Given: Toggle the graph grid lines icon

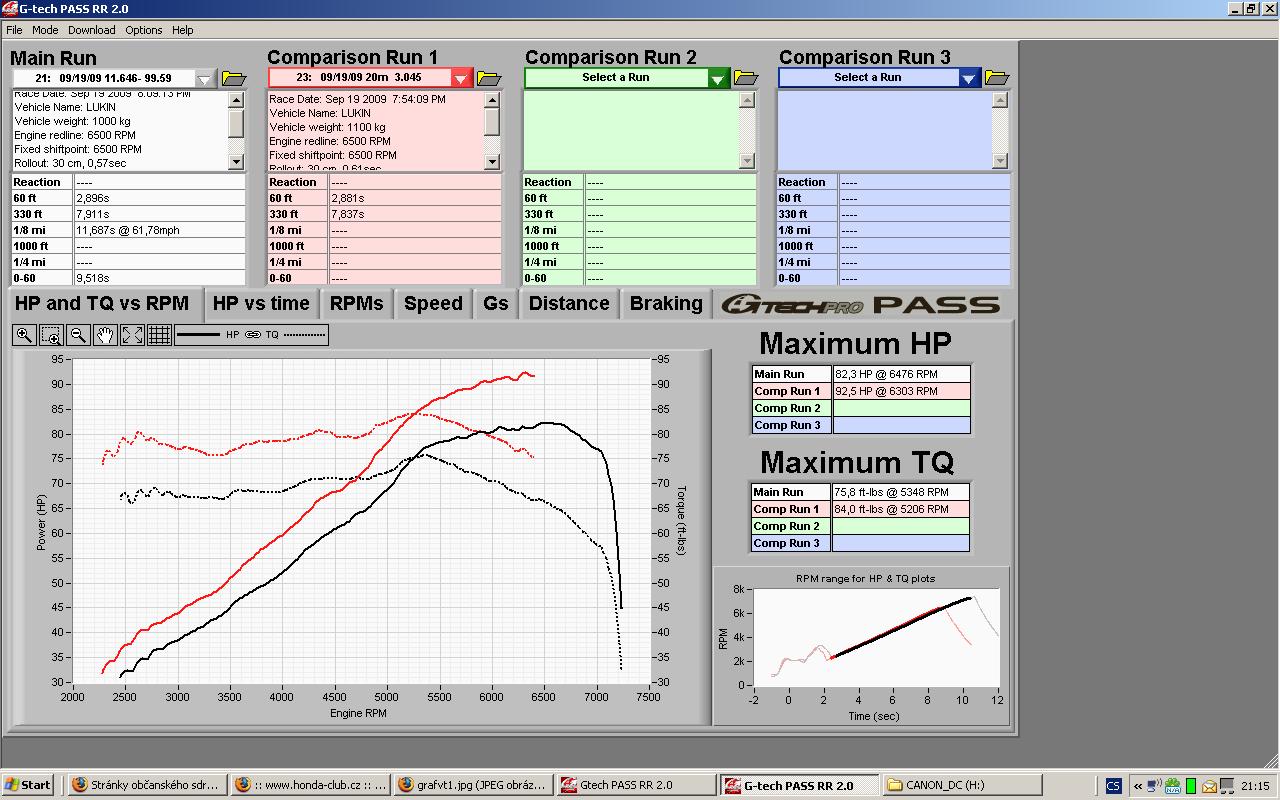Looking at the screenshot, I should 159,336.
